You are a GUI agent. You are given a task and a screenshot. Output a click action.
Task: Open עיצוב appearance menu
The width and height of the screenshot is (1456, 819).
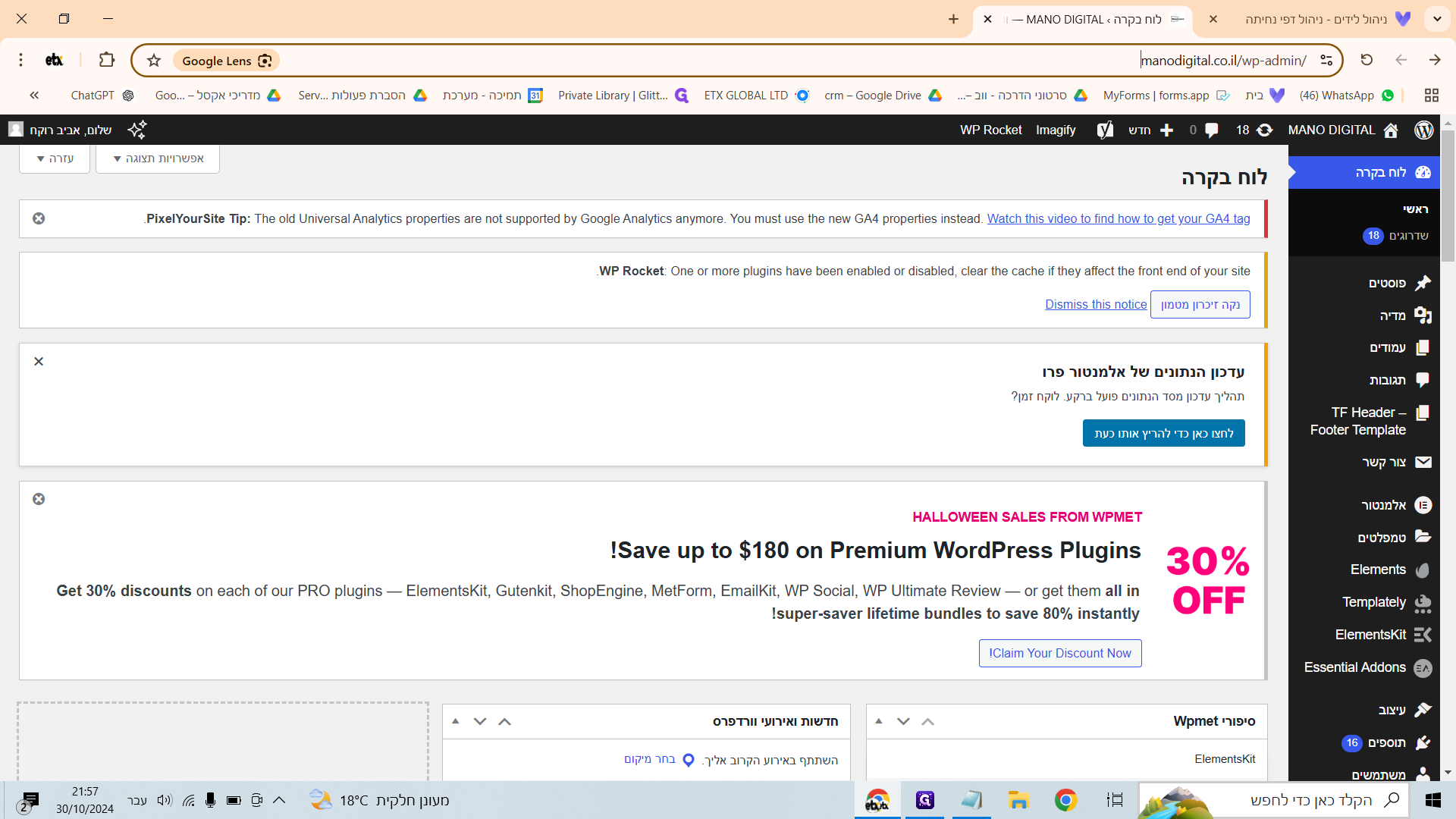[1363, 710]
